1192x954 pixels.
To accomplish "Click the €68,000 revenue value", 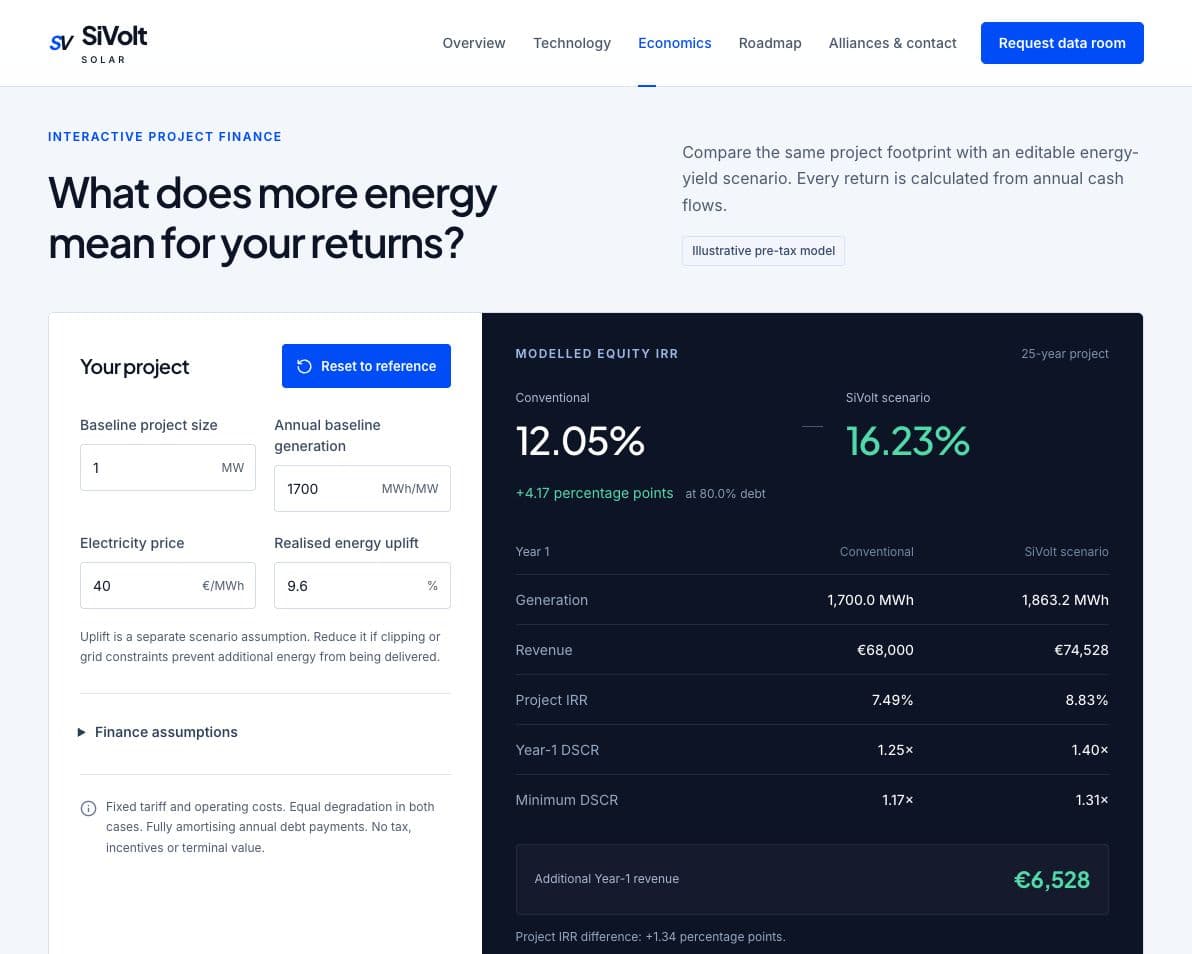I will pos(885,650).
